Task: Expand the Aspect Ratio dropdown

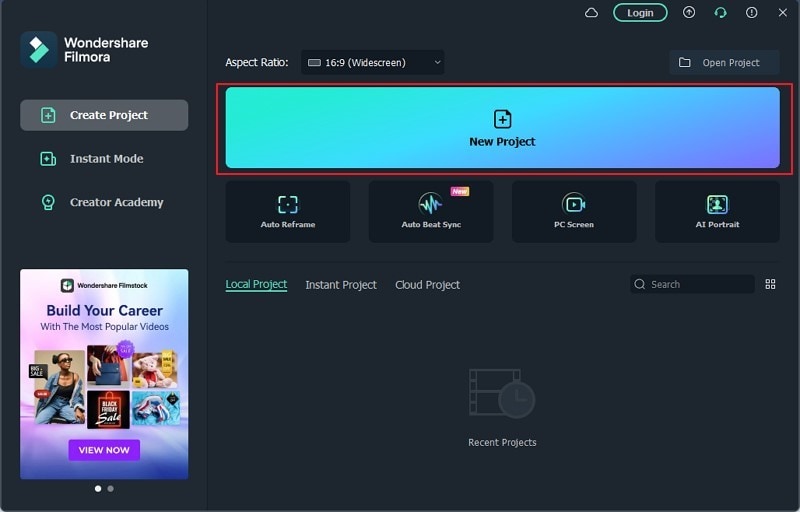Action: [372, 62]
